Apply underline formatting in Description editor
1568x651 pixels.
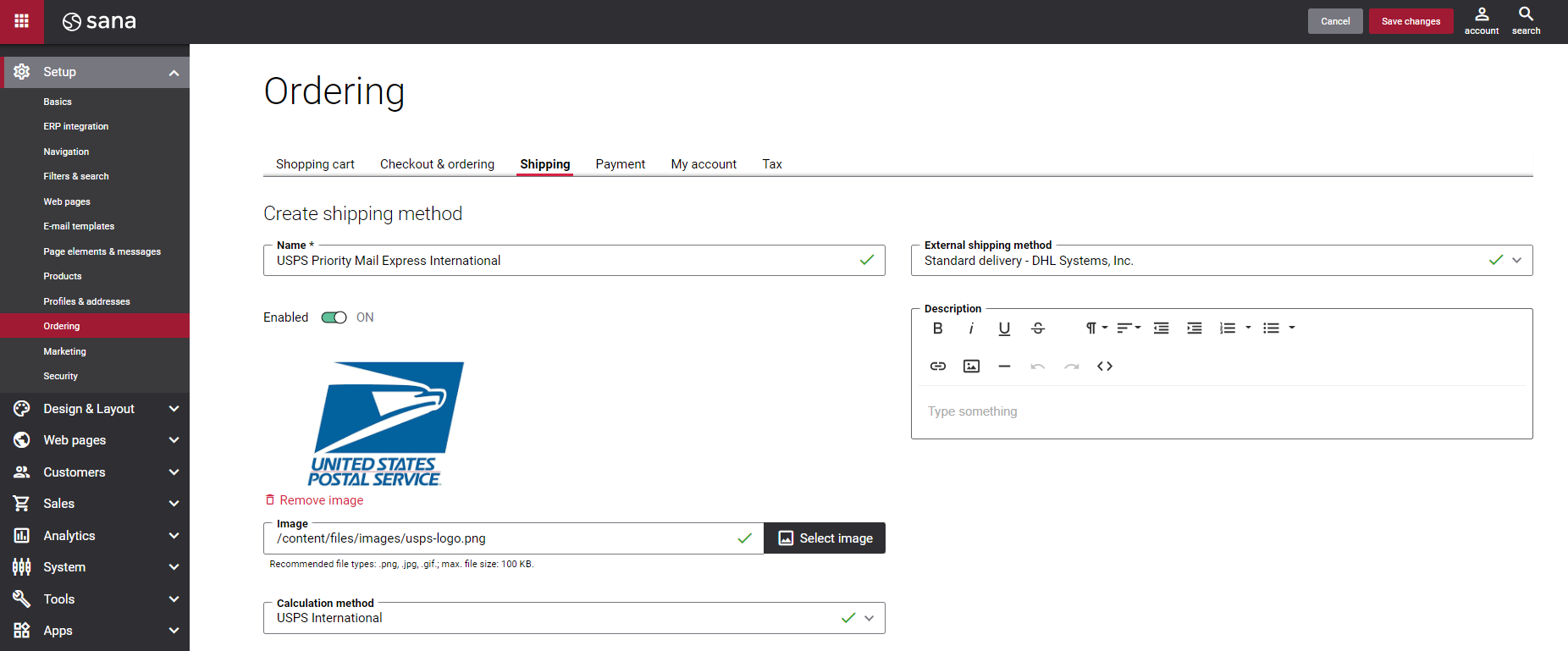(1004, 328)
